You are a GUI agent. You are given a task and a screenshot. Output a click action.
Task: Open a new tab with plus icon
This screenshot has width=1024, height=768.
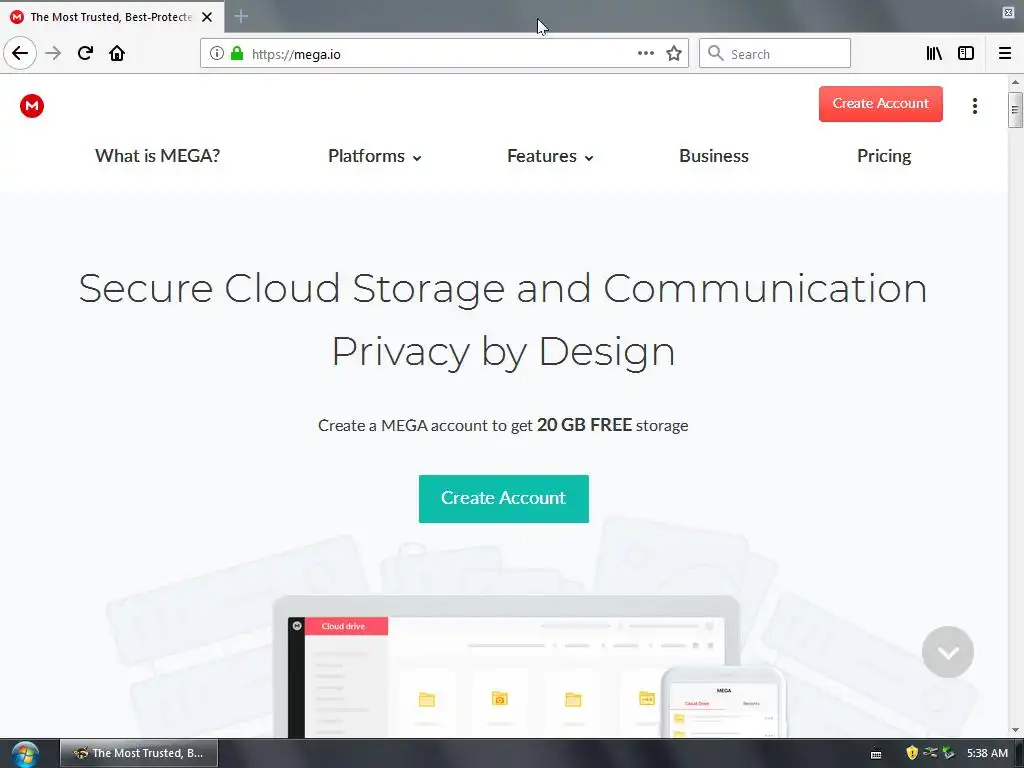(x=241, y=16)
